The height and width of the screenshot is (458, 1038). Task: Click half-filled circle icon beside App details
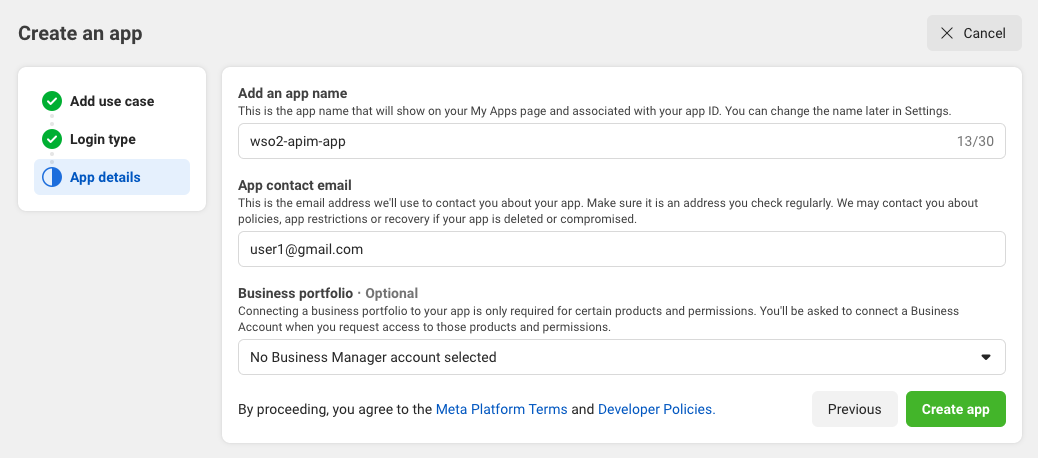point(52,177)
